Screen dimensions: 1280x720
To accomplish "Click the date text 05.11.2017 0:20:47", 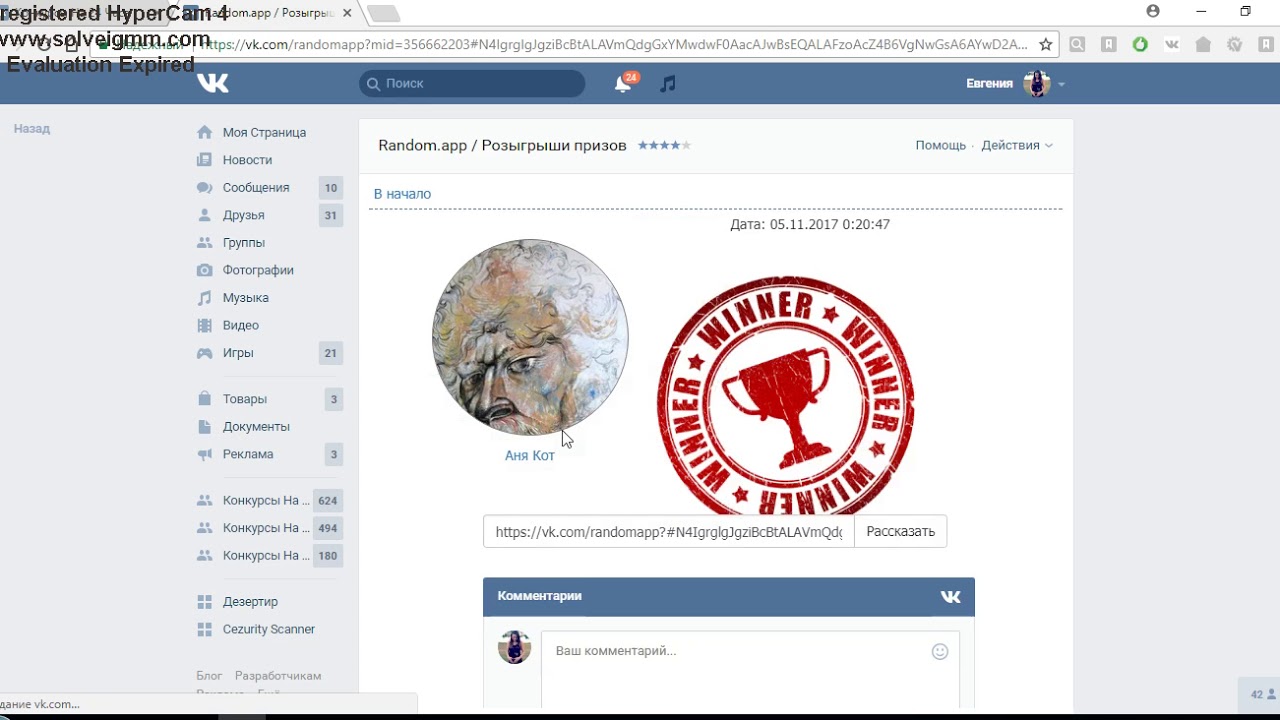I will [x=830, y=225].
